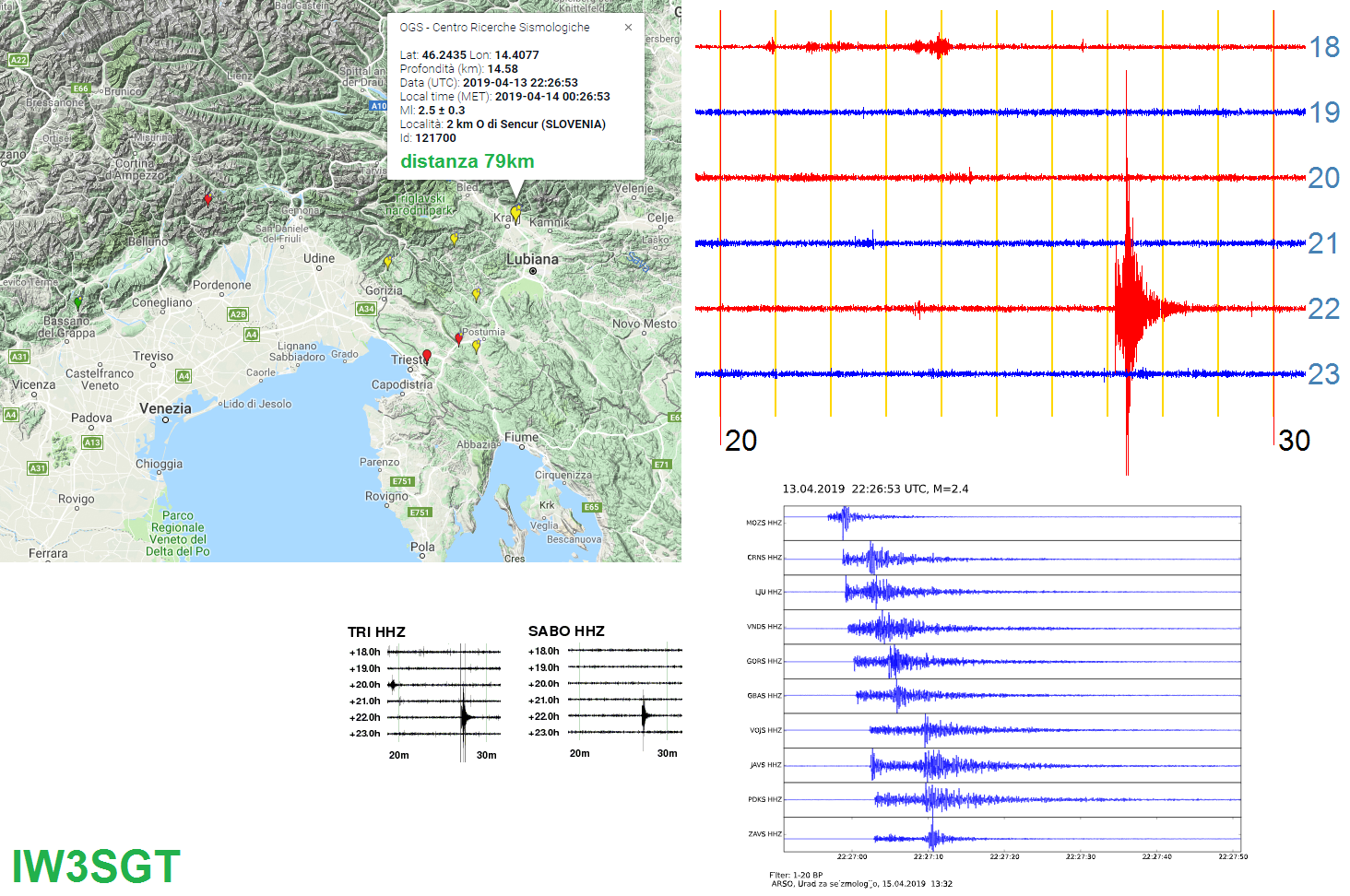Click the Fiume city label
Screen dimensions: 1350x896
[x=521, y=437]
